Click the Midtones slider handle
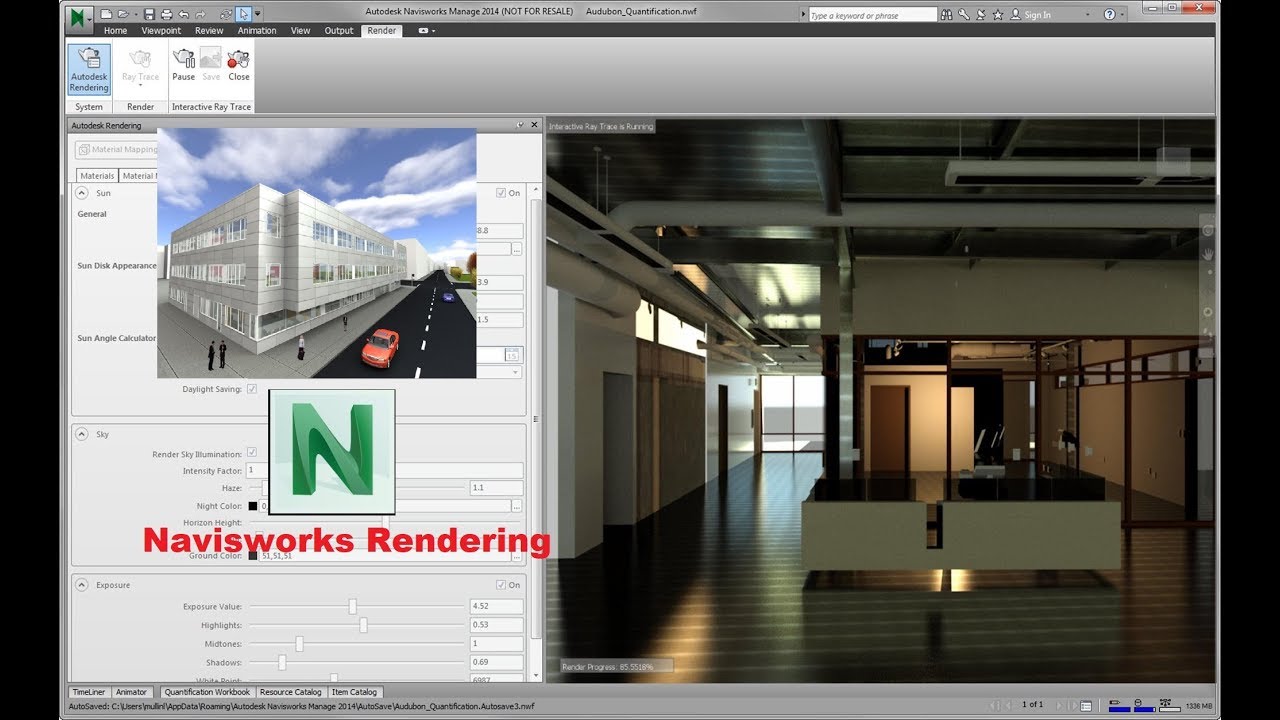 pos(299,644)
